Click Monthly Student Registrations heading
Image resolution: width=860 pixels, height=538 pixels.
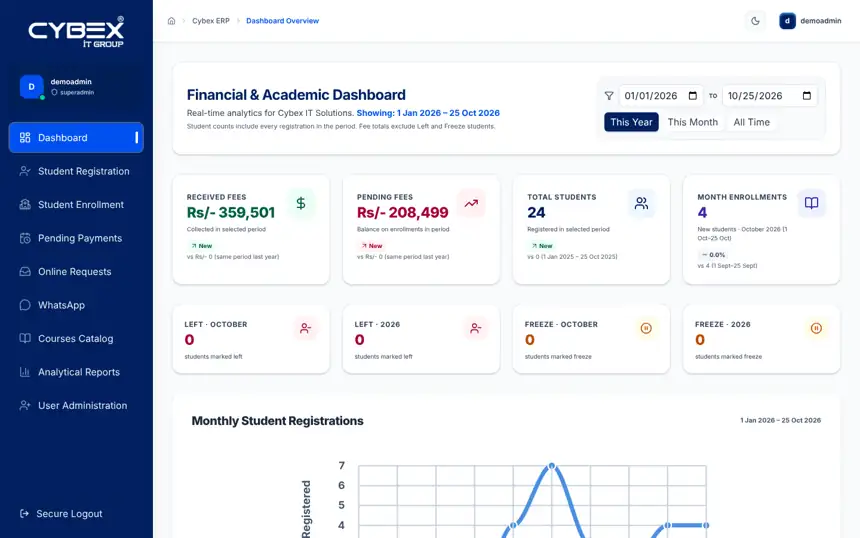[278, 421]
